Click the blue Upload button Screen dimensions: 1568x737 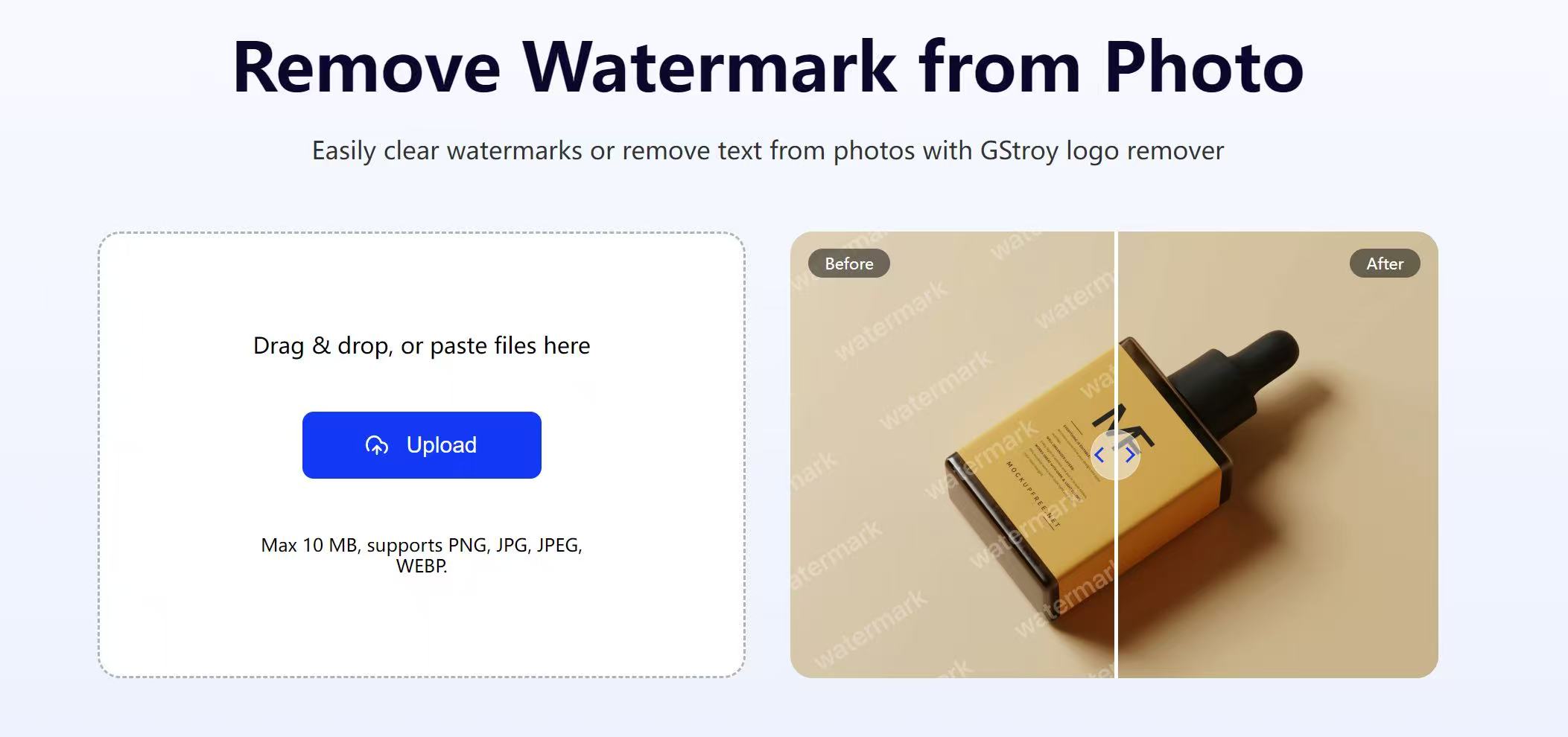pyautogui.click(x=422, y=445)
